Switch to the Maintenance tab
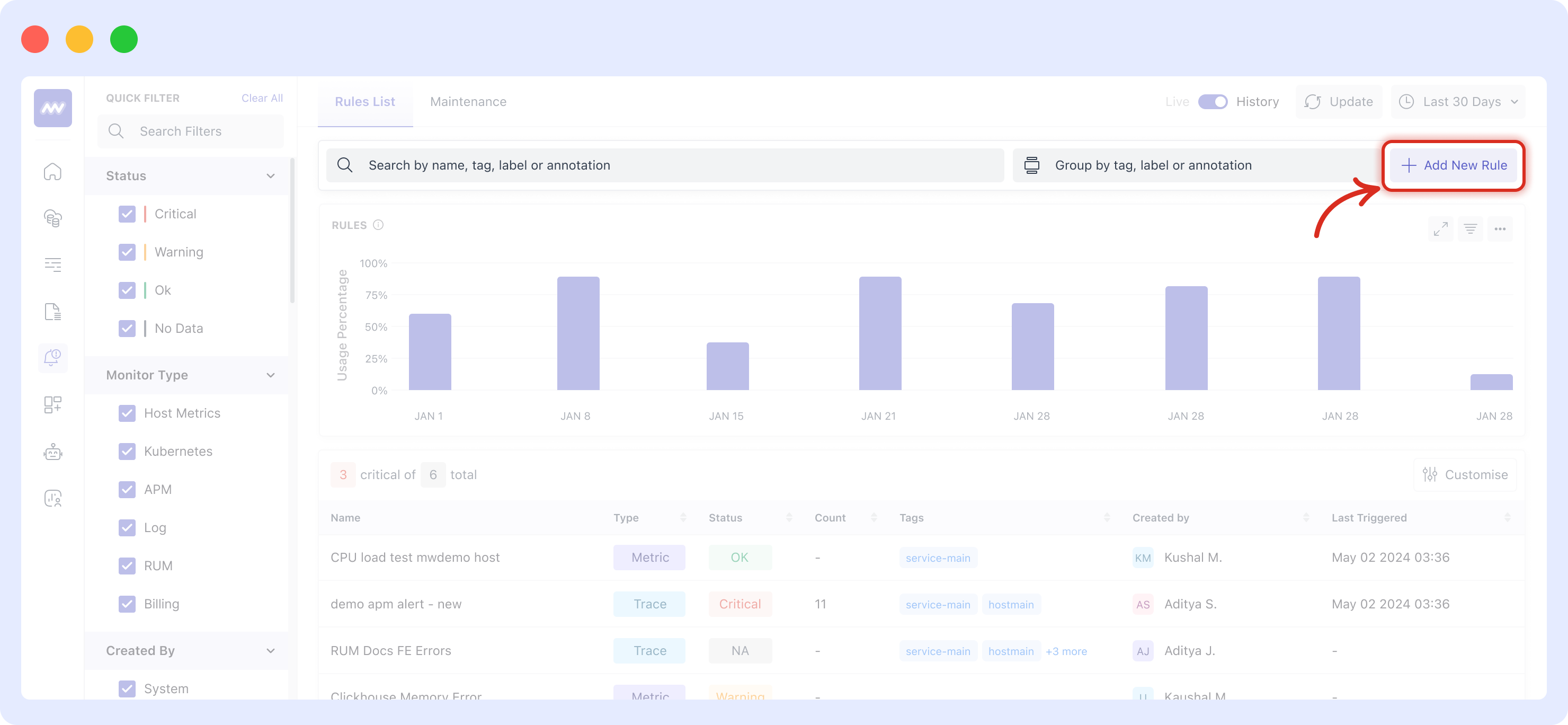Screen dimensions: 1568x725 click(x=468, y=102)
